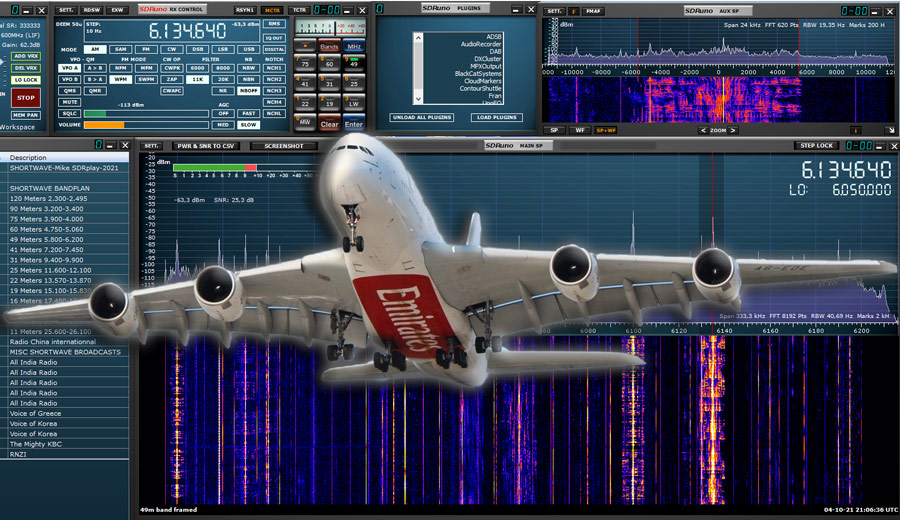
Task: Click plugin list scroll-down arrow
Action: point(418,99)
